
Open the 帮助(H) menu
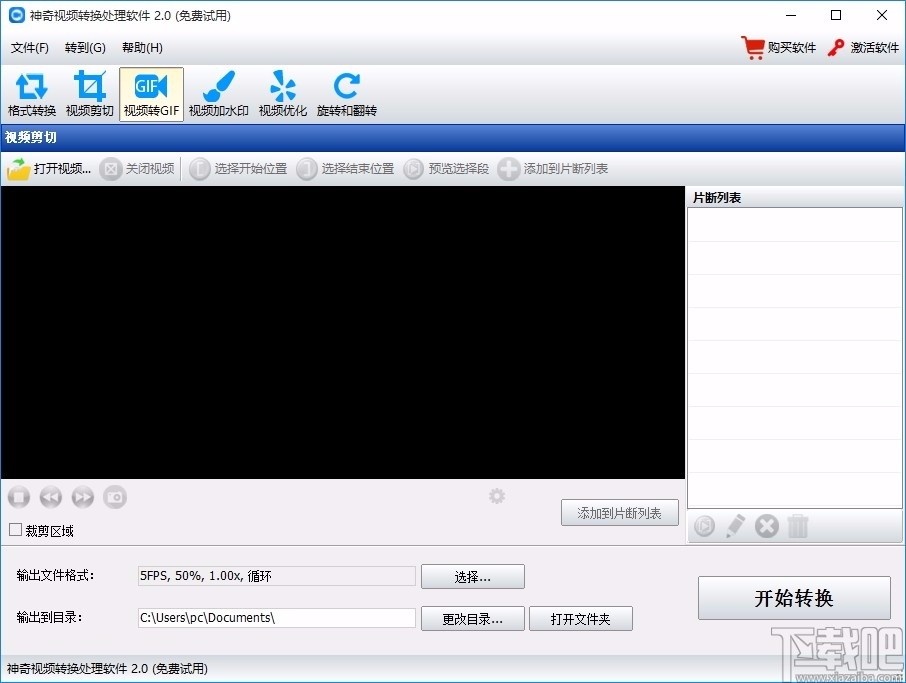pos(142,47)
